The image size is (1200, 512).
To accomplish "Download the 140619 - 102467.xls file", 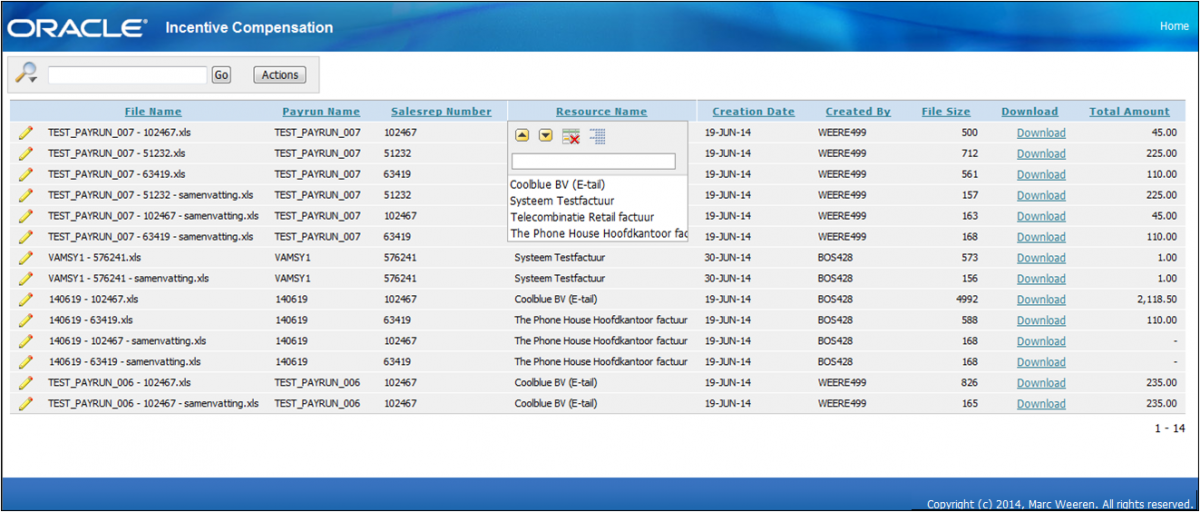I will [1041, 300].
